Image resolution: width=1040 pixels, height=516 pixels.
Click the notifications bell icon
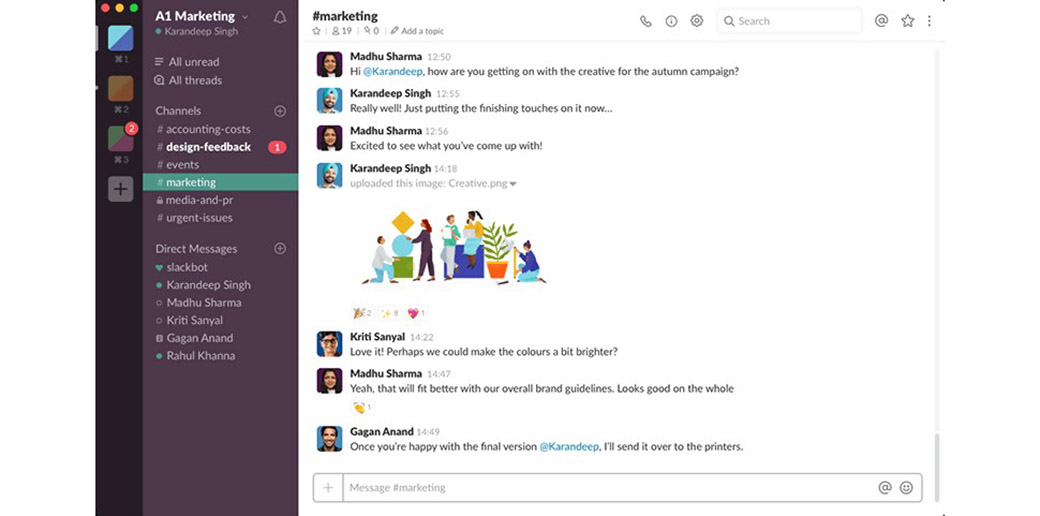pyautogui.click(x=280, y=17)
